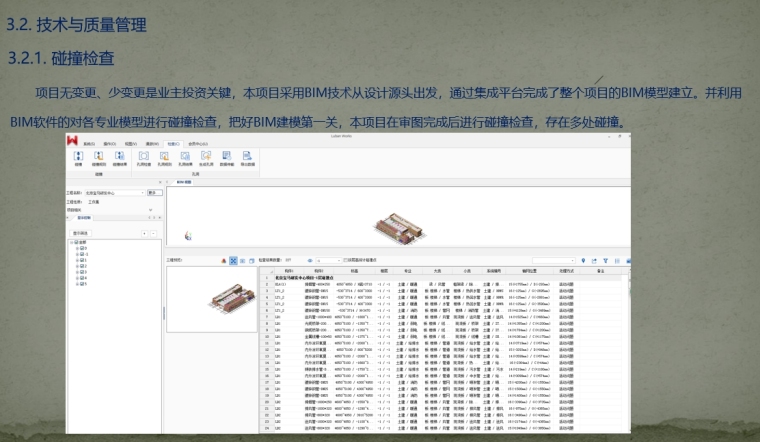The width and height of the screenshot is (760, 442).
Task: Open the 系统 menu tab
Action: coord(88,144)
